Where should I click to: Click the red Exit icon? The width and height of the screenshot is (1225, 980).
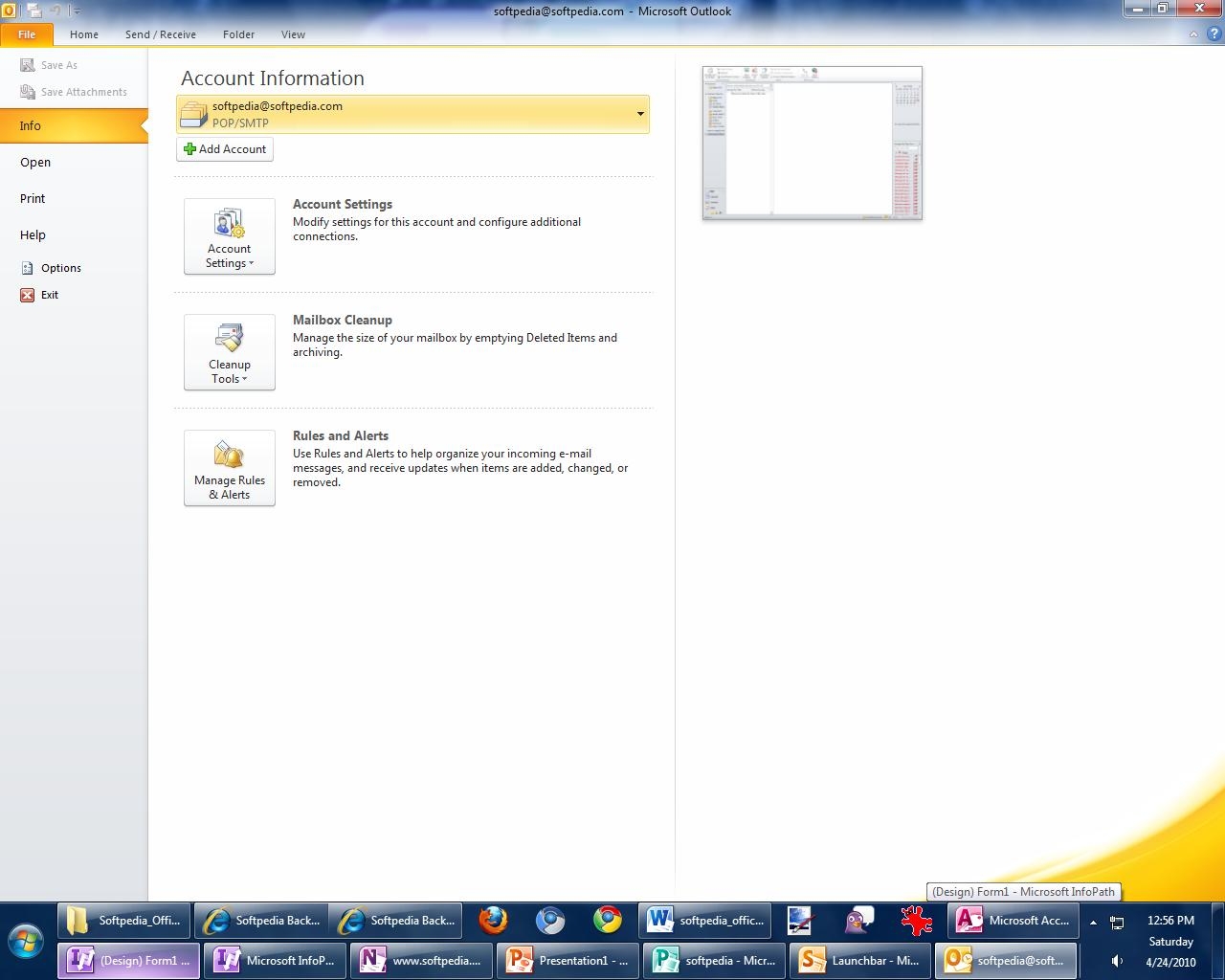28,295
